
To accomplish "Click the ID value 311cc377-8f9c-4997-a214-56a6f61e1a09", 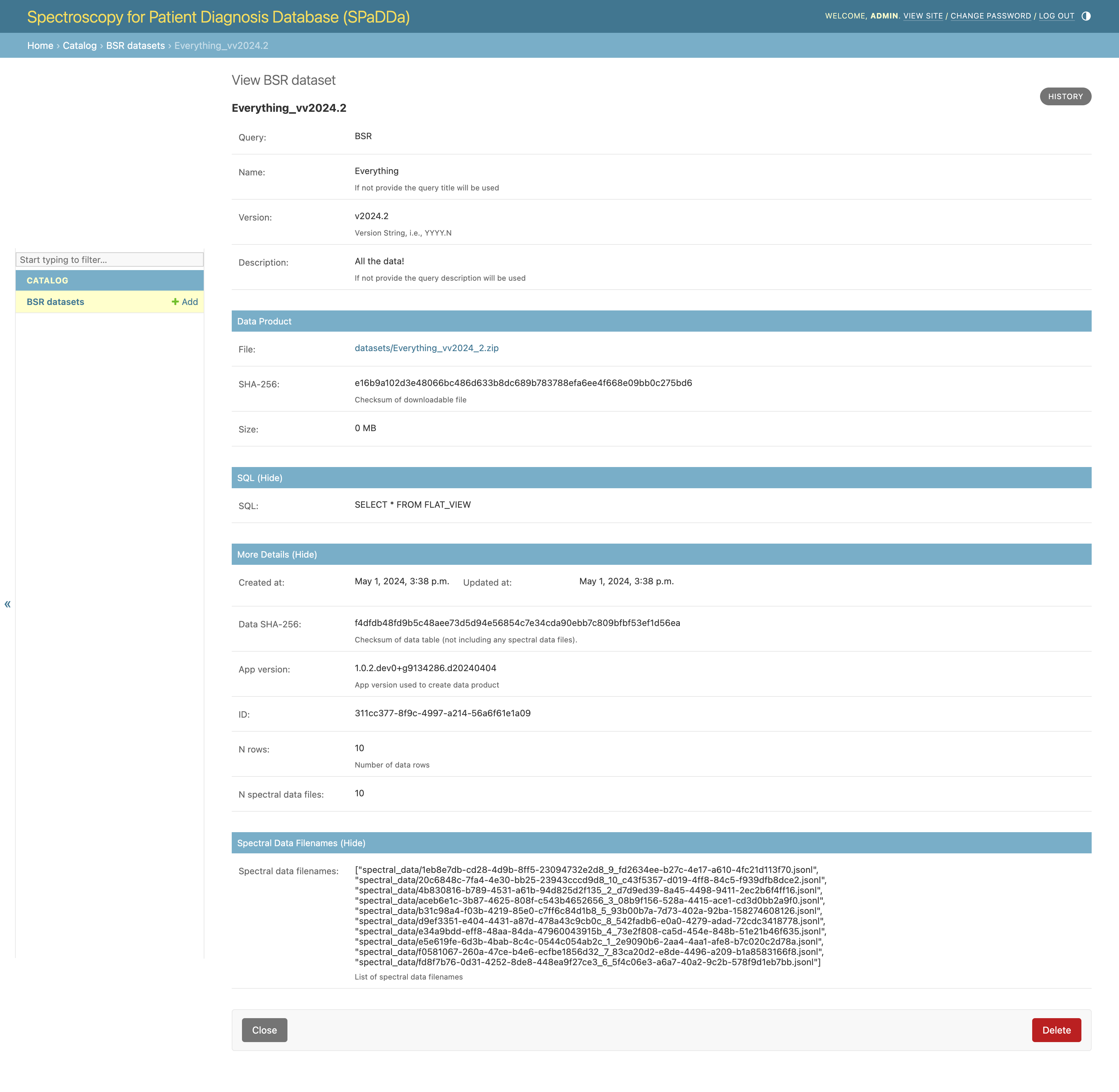I will click(443, 714).
